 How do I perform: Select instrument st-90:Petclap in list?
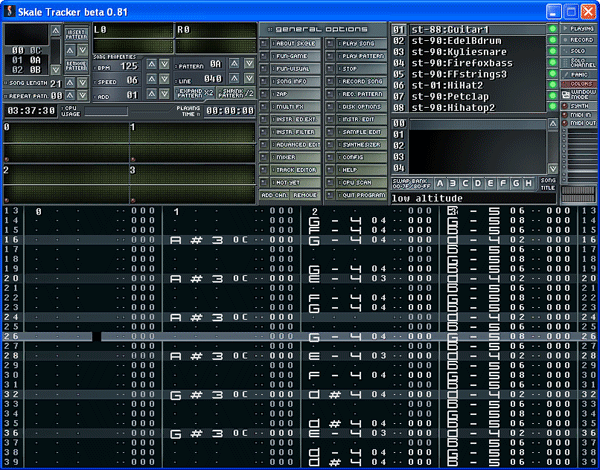click(478, 96)
